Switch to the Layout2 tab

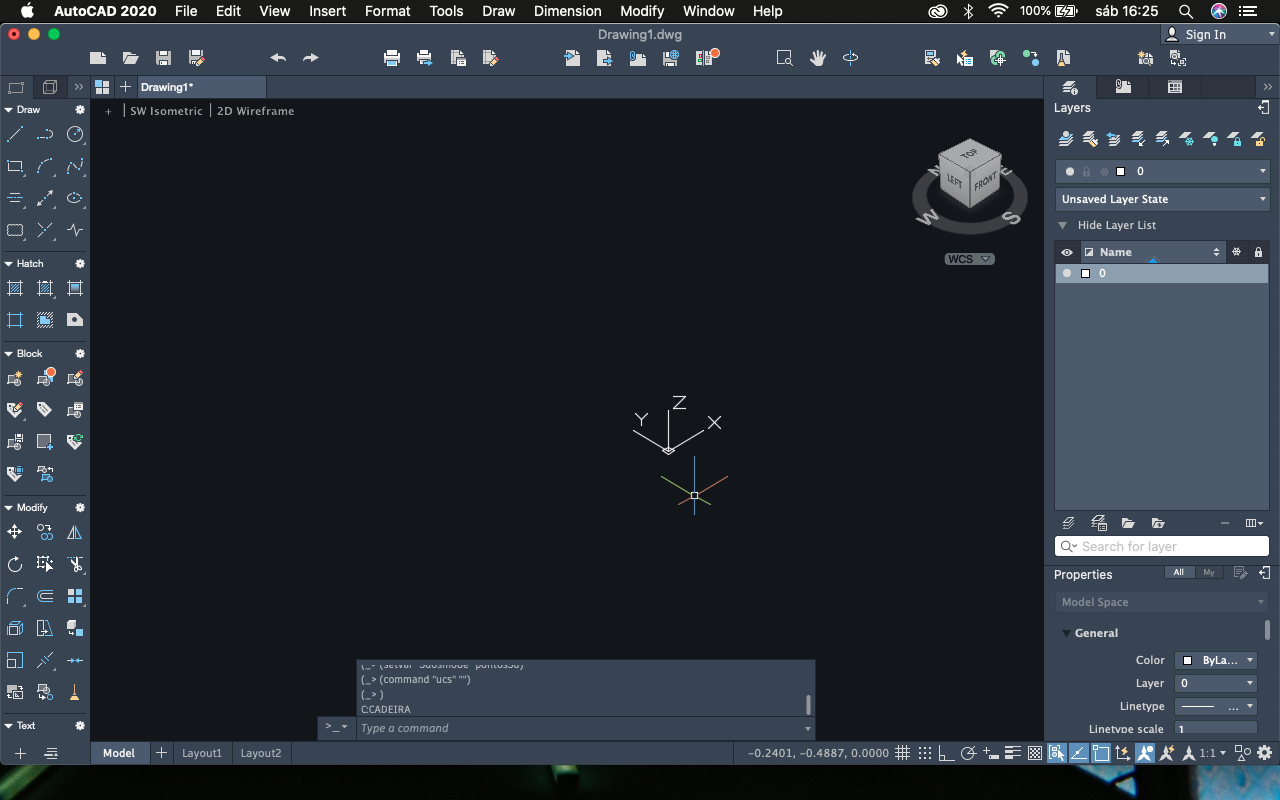point(261,753)
